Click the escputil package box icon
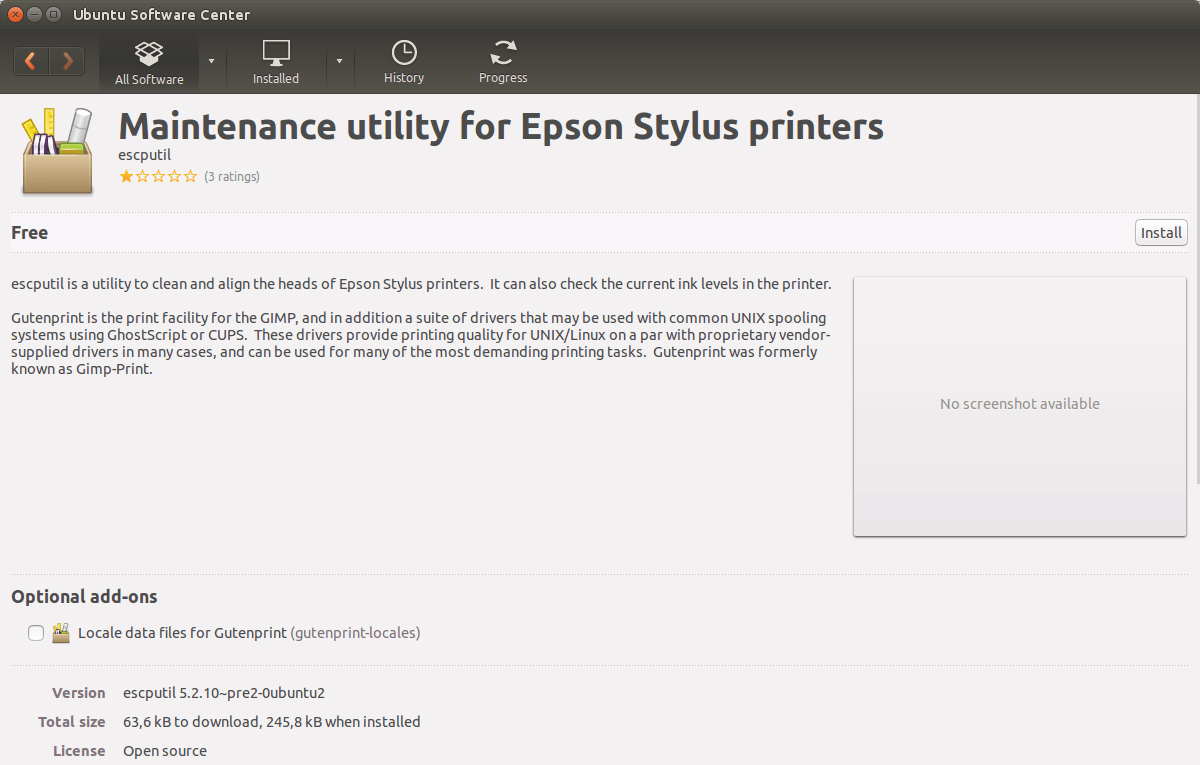Image resolution: width=1200 pixels, height=765 pixels. click(56, 151)
